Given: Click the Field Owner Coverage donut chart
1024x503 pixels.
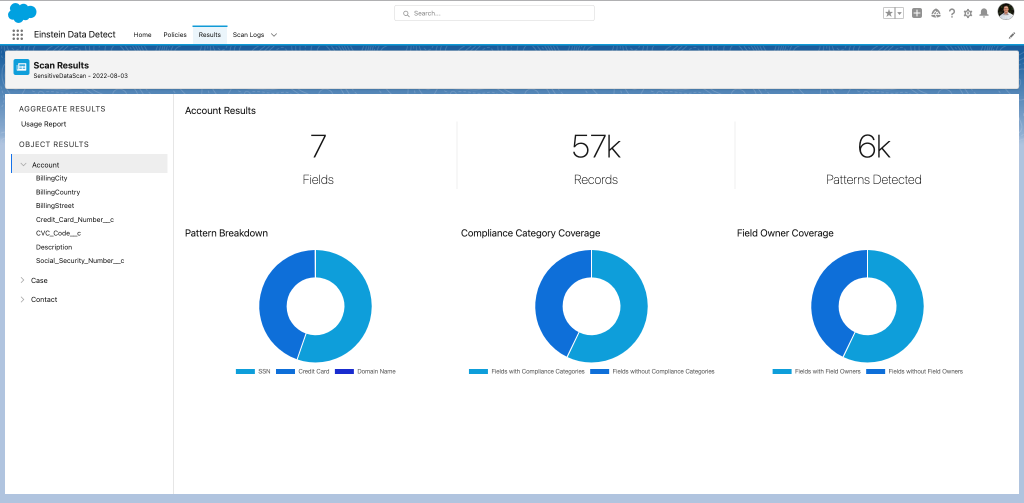Looking at the screenshot, I should (867, 306).
